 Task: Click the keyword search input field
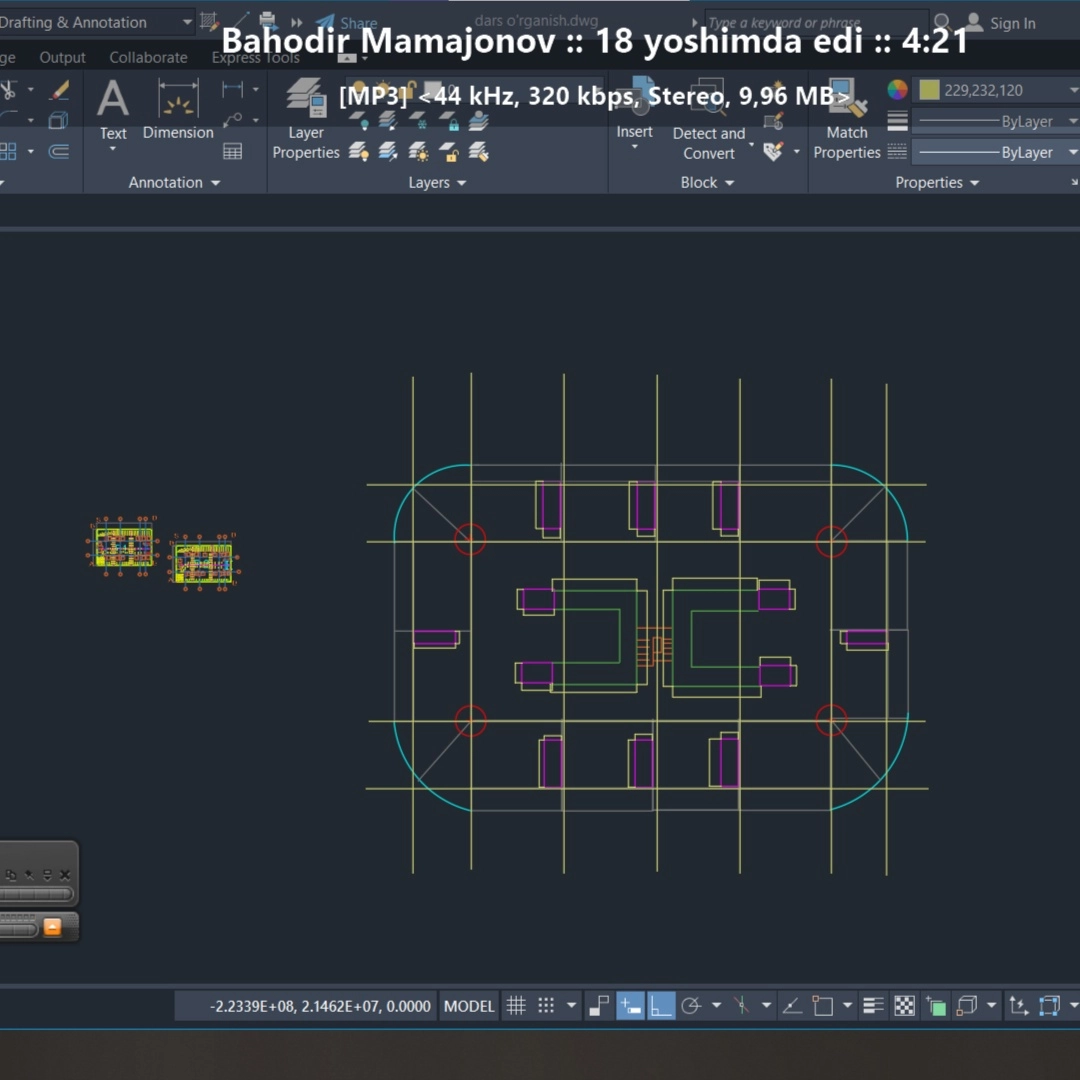pyautogui.click(x=816, y=23)
